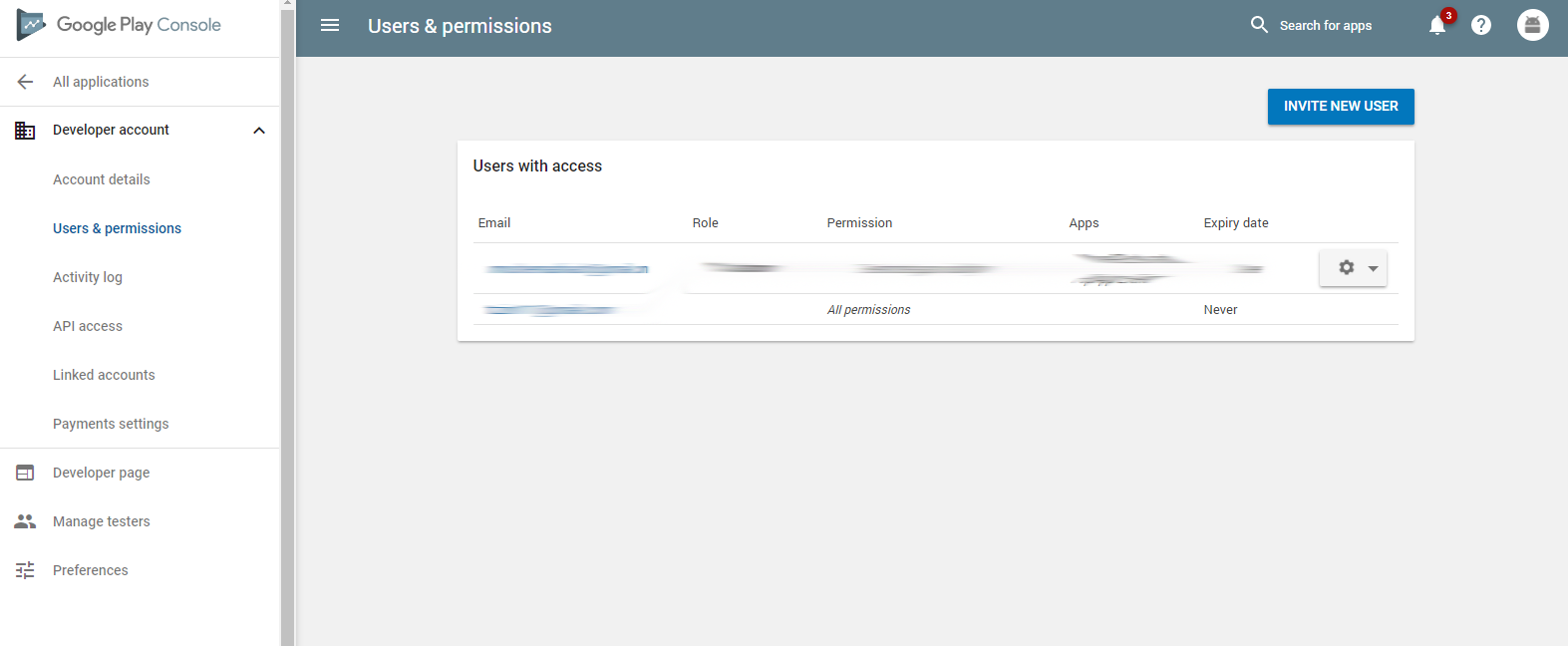Viewport: 1568px width, 646px height.
Task: Collapse the Developer account section chevron
Action: tap(259, 131)
